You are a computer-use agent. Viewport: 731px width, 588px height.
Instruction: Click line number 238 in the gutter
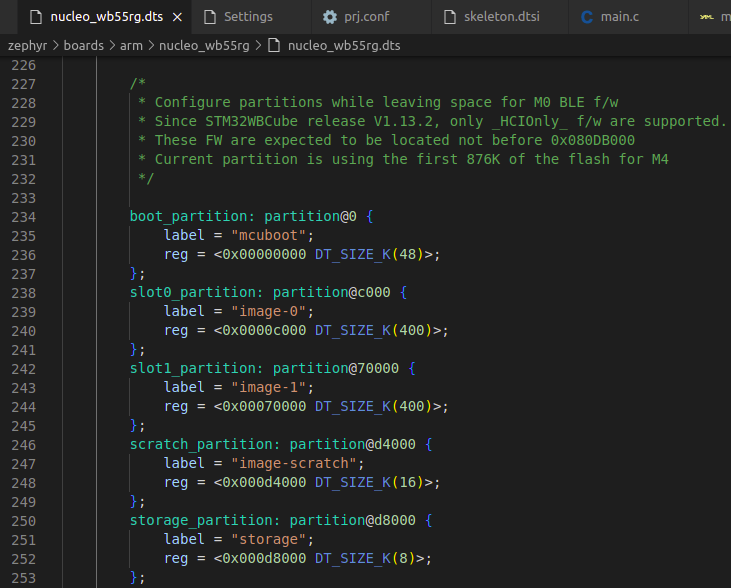[23, 293]
